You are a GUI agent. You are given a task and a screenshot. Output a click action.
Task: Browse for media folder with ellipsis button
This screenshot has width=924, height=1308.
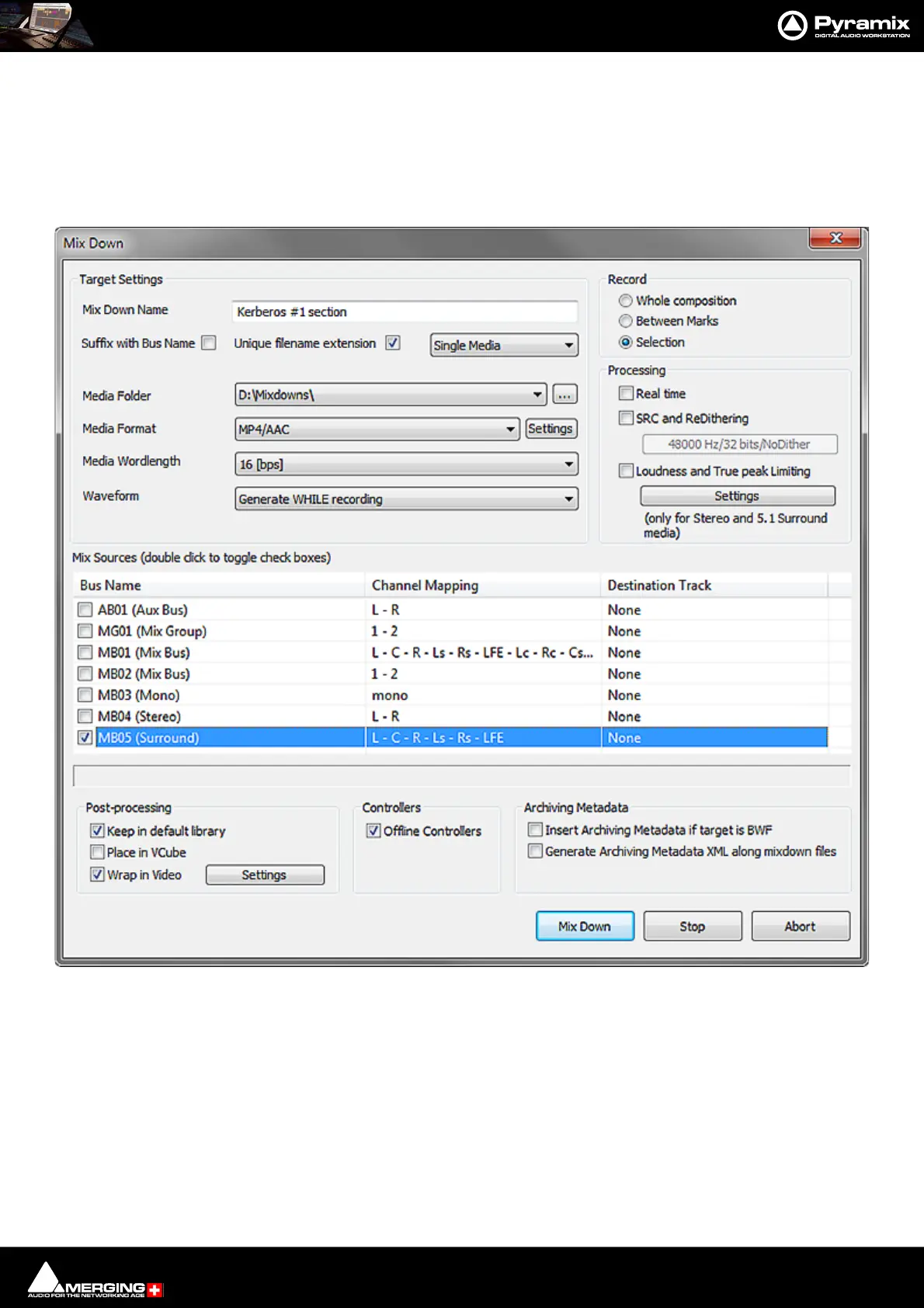564,395
